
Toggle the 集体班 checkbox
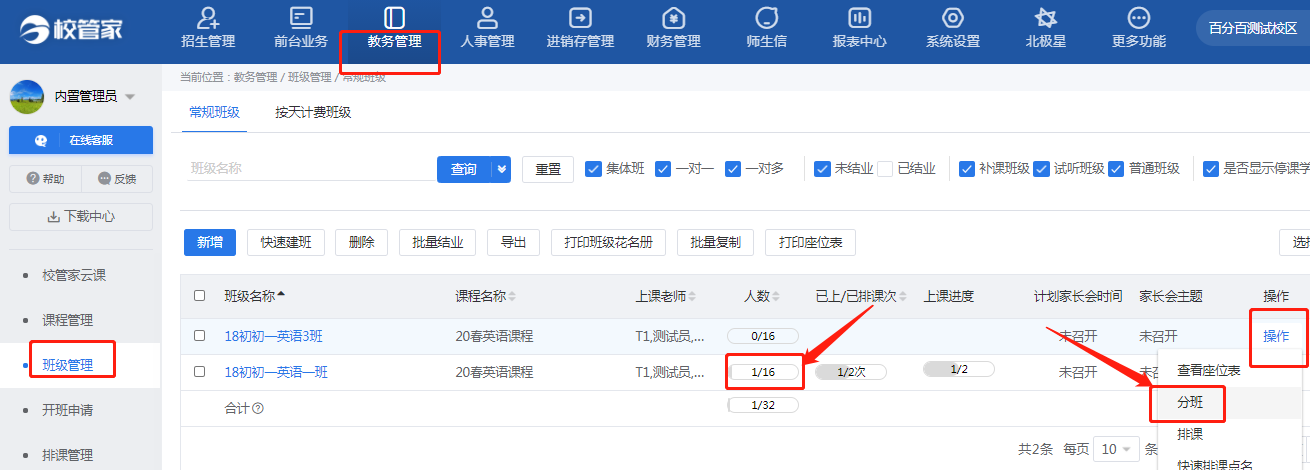[593, 168]
